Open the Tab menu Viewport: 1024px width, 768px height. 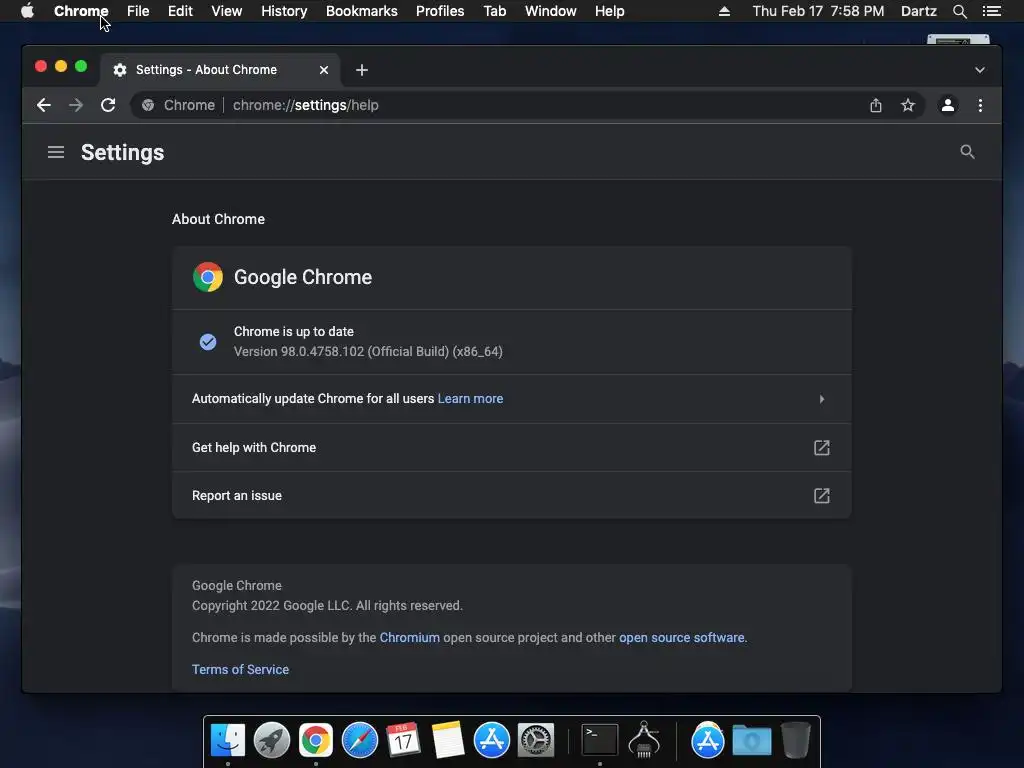pos(494,11)
